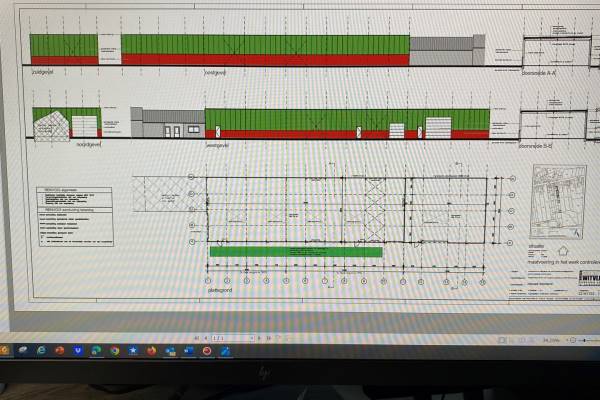Open Internet Explorer from the taskbar
The image size is (600, 400).
click(41, 351)
